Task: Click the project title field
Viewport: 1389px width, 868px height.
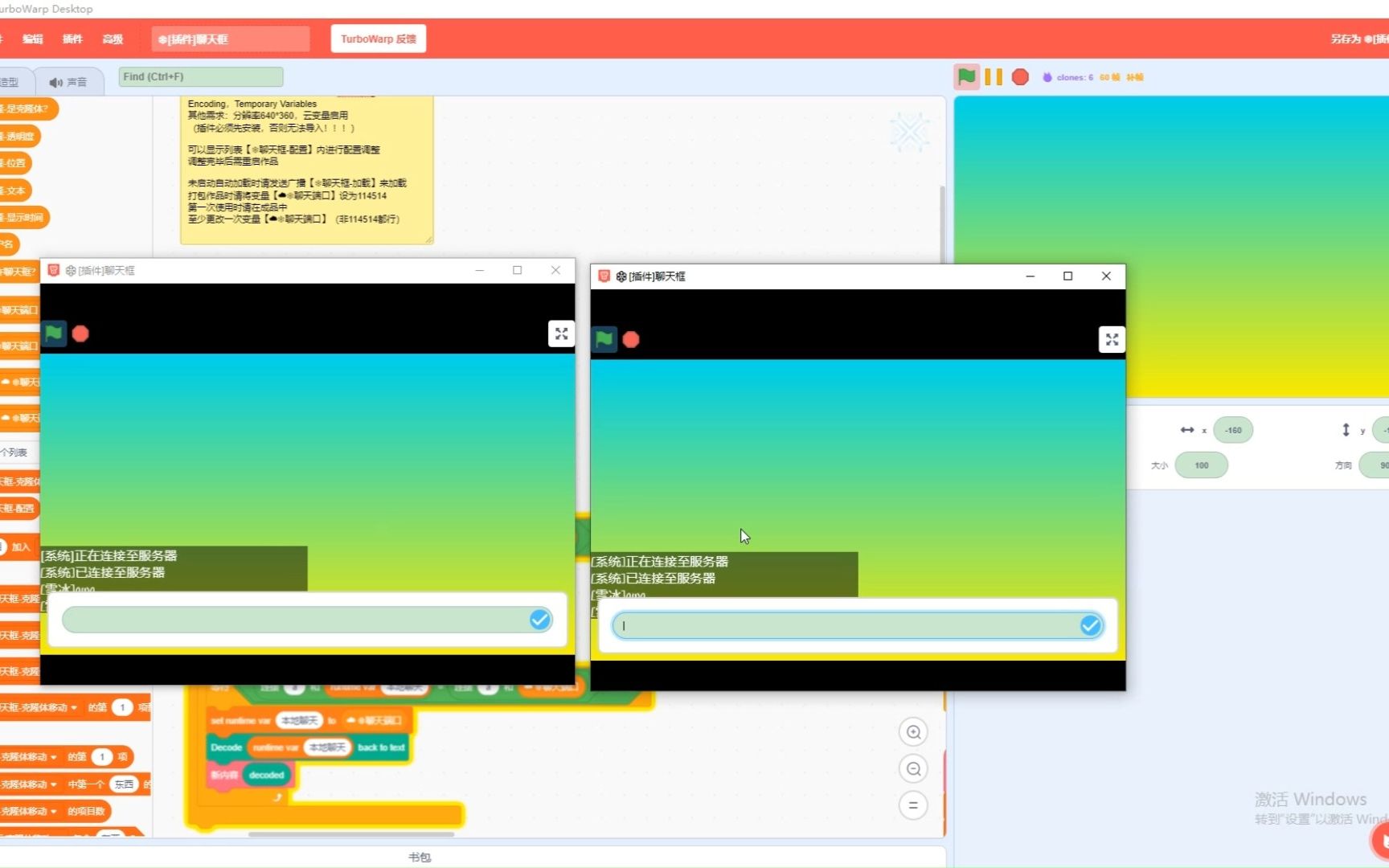Action: coord(231,39)
